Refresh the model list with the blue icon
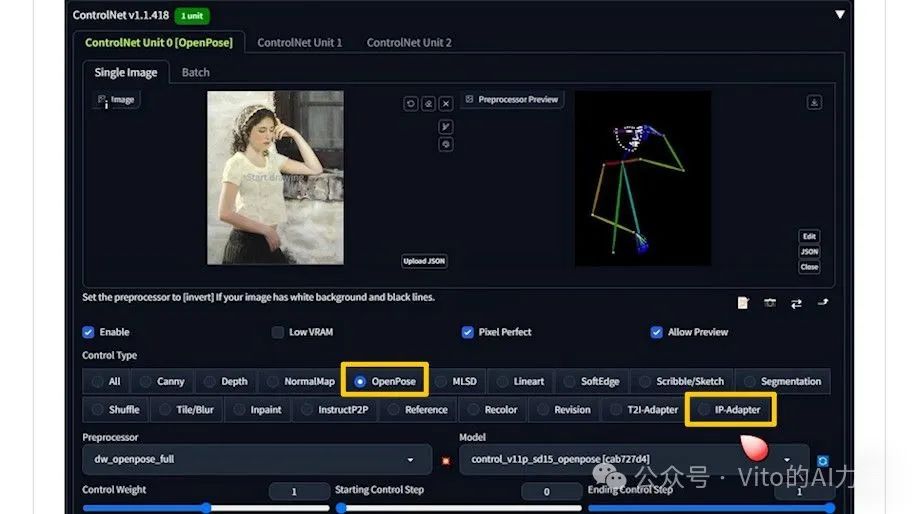Image resolution: width=914 pixels, height=514 pixels. pos(822,461)
